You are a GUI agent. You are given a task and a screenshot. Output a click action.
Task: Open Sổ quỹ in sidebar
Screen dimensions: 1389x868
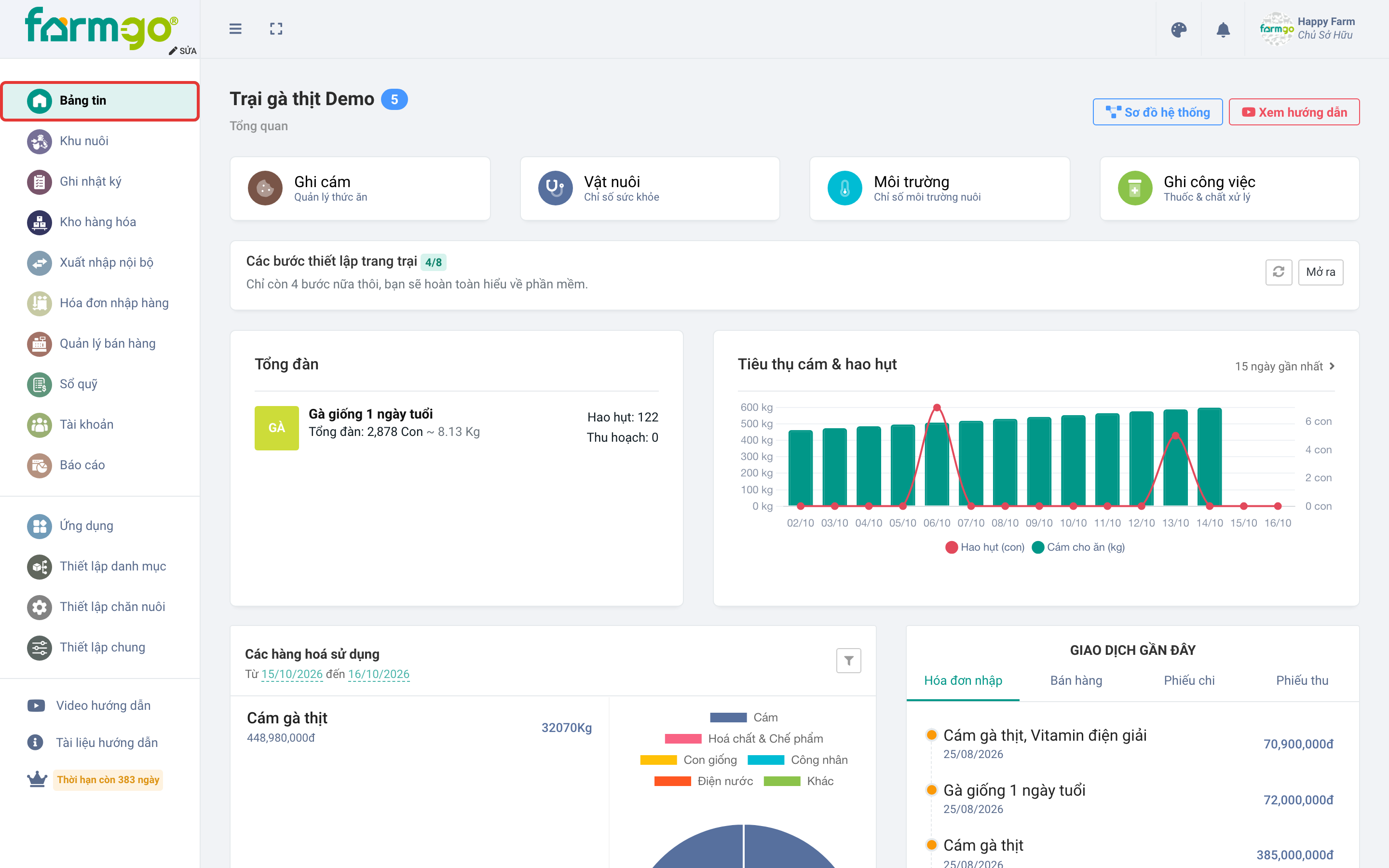[x=100, y=384]
